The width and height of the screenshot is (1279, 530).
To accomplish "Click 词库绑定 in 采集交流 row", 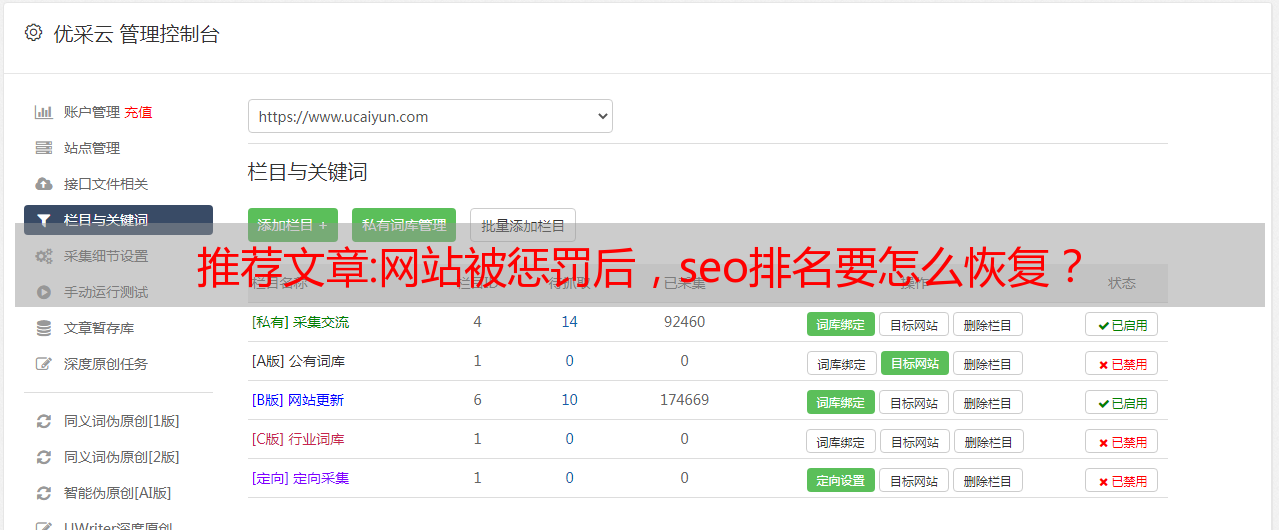I will pos(841,324).
